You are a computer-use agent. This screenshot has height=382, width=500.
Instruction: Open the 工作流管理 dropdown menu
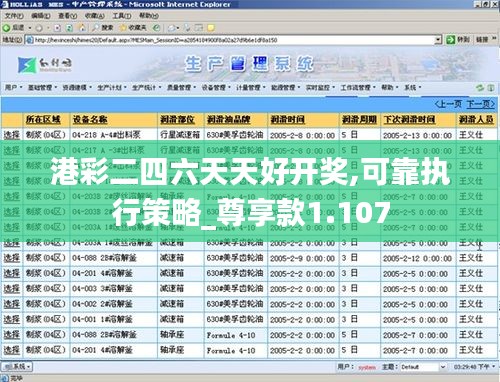click(x=358, y=88)
